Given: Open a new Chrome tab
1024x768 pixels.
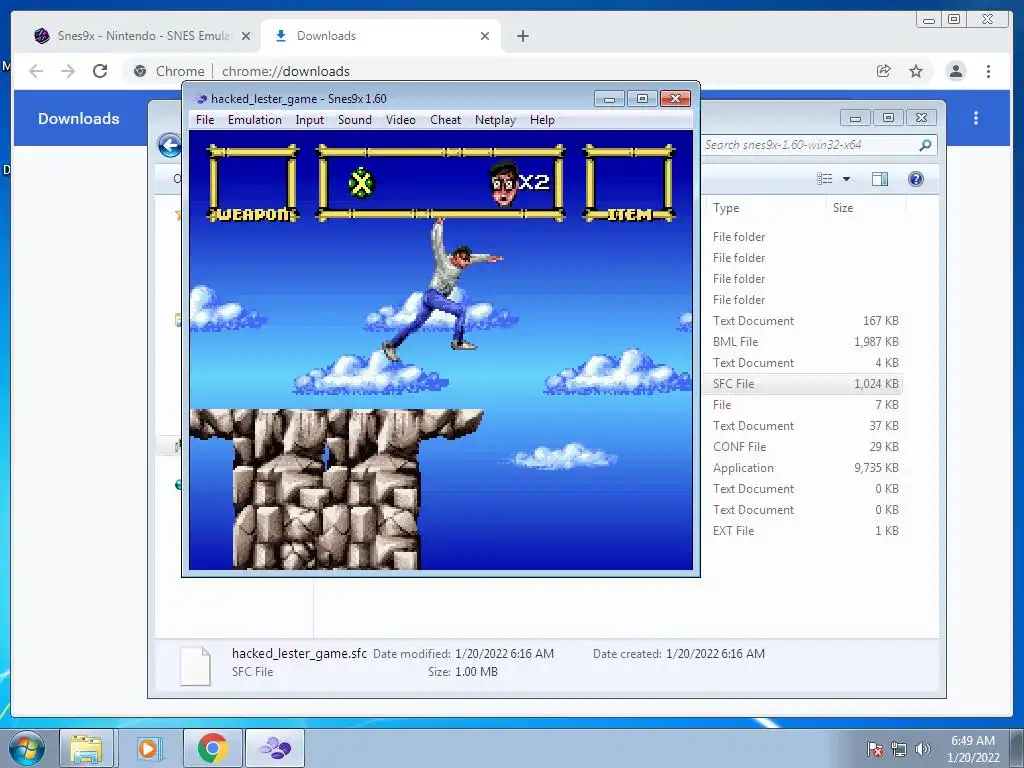Looking at the screenshot, I should pyautogui.click(x=522, y=36).
